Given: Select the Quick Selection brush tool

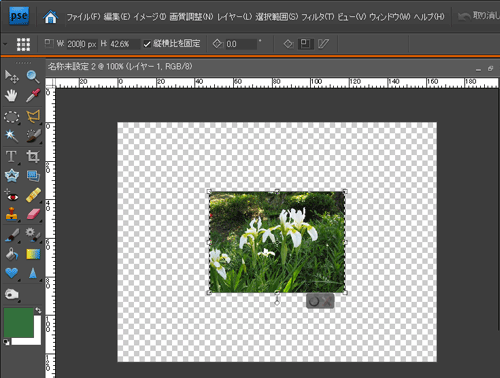Looking at the screenshot, I should (x=33, y=136).
